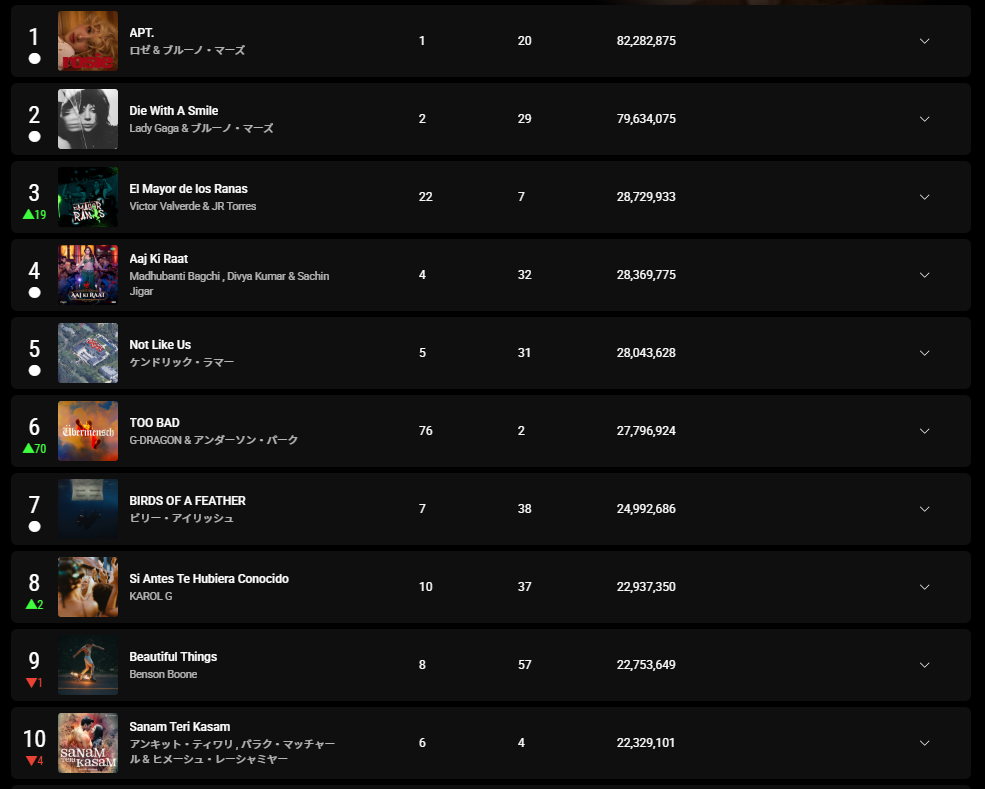985x789 pixels.
Task: Open El Mayor de los Ranas details chevron
Action: click(x=924, y=197)
